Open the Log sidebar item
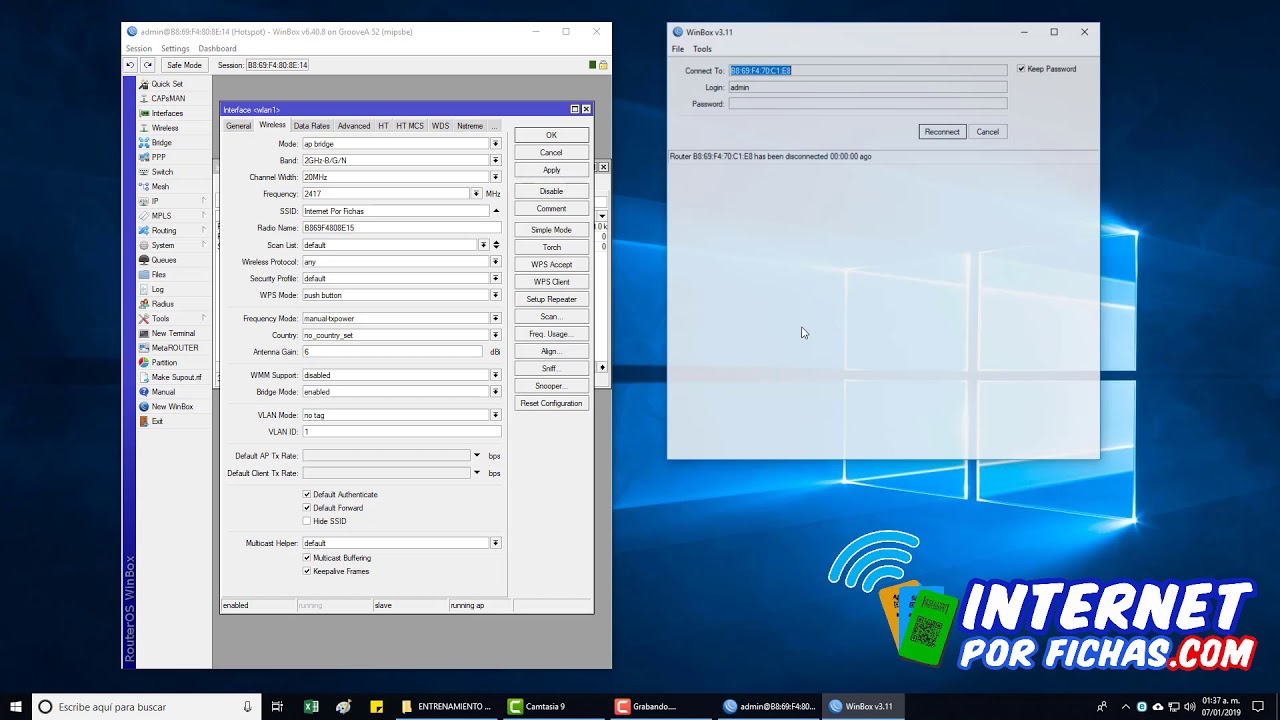 (157, 289)
